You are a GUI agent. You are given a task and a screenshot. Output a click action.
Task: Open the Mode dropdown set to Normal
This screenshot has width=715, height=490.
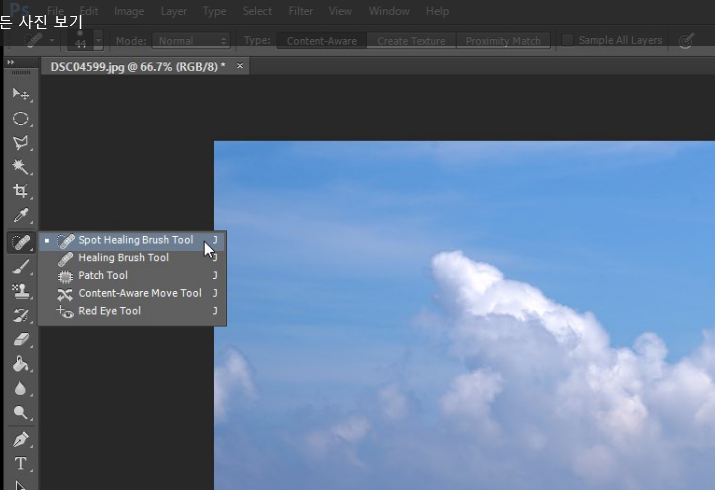pos(192,41)
